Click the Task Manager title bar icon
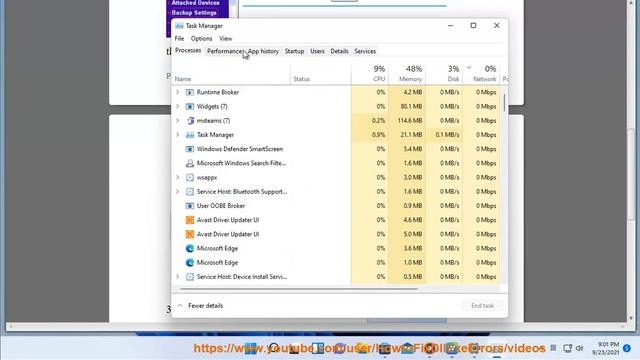This screenshot has height=360, width=640. click(179, 26)
